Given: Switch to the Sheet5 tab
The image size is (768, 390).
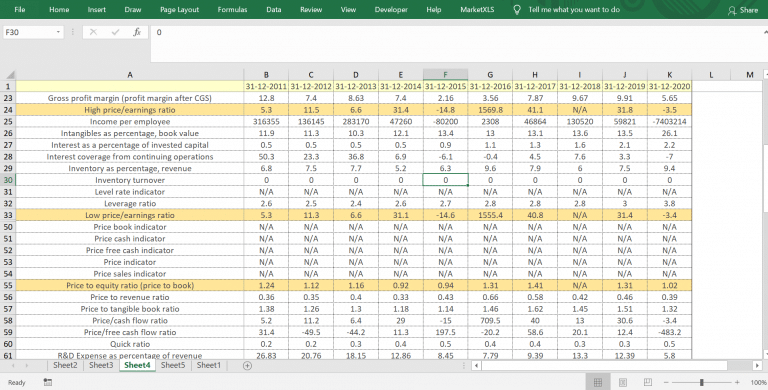Looking at the screenshot, I should pyautogui.click(x=173, y=365).
